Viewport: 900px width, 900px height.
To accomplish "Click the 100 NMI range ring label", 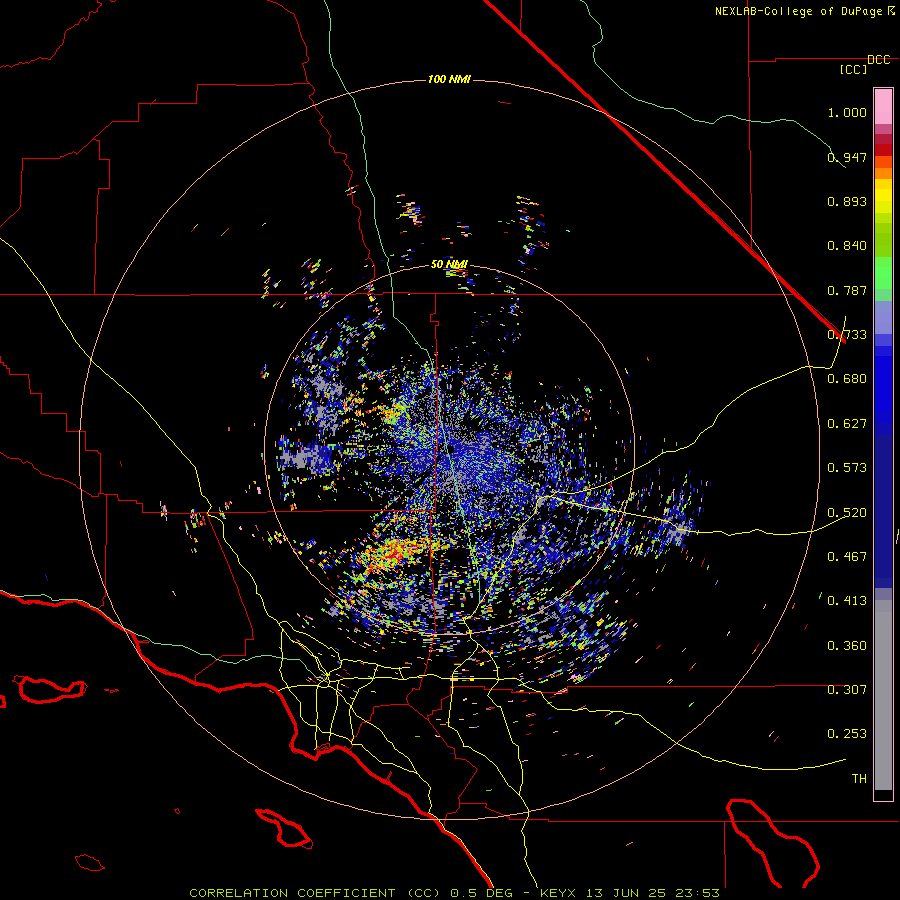I will point(449,79).
